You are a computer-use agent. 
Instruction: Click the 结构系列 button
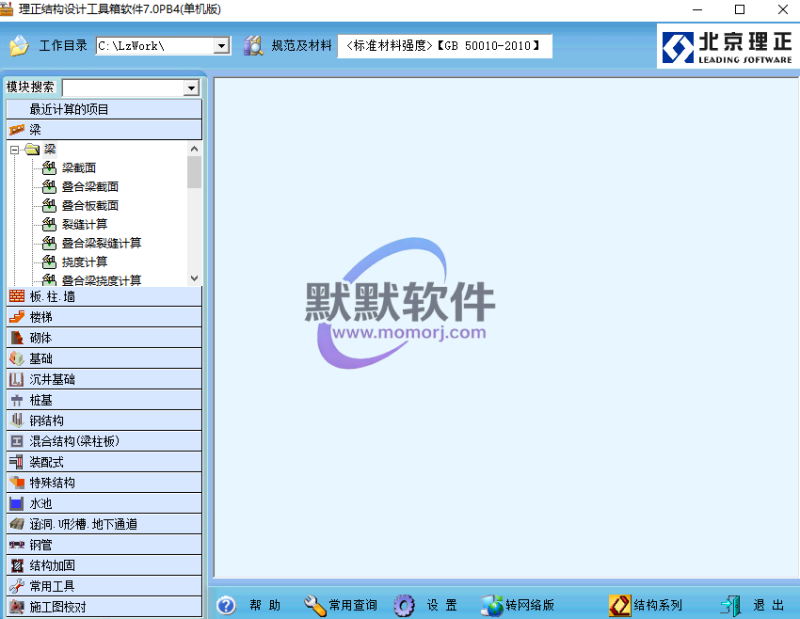tap(646, 605)
